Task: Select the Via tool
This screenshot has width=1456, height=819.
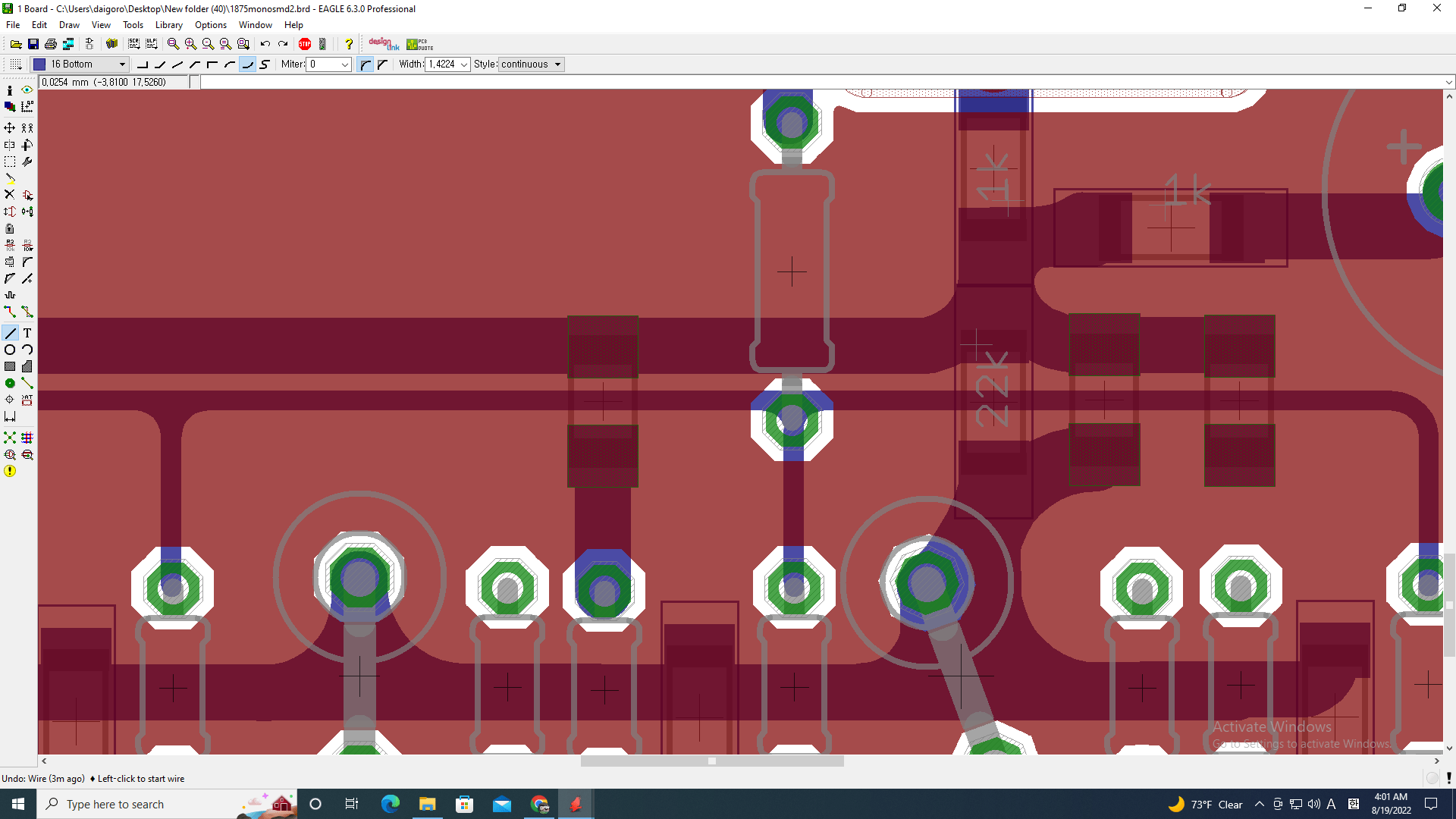Action: (10, 383)
